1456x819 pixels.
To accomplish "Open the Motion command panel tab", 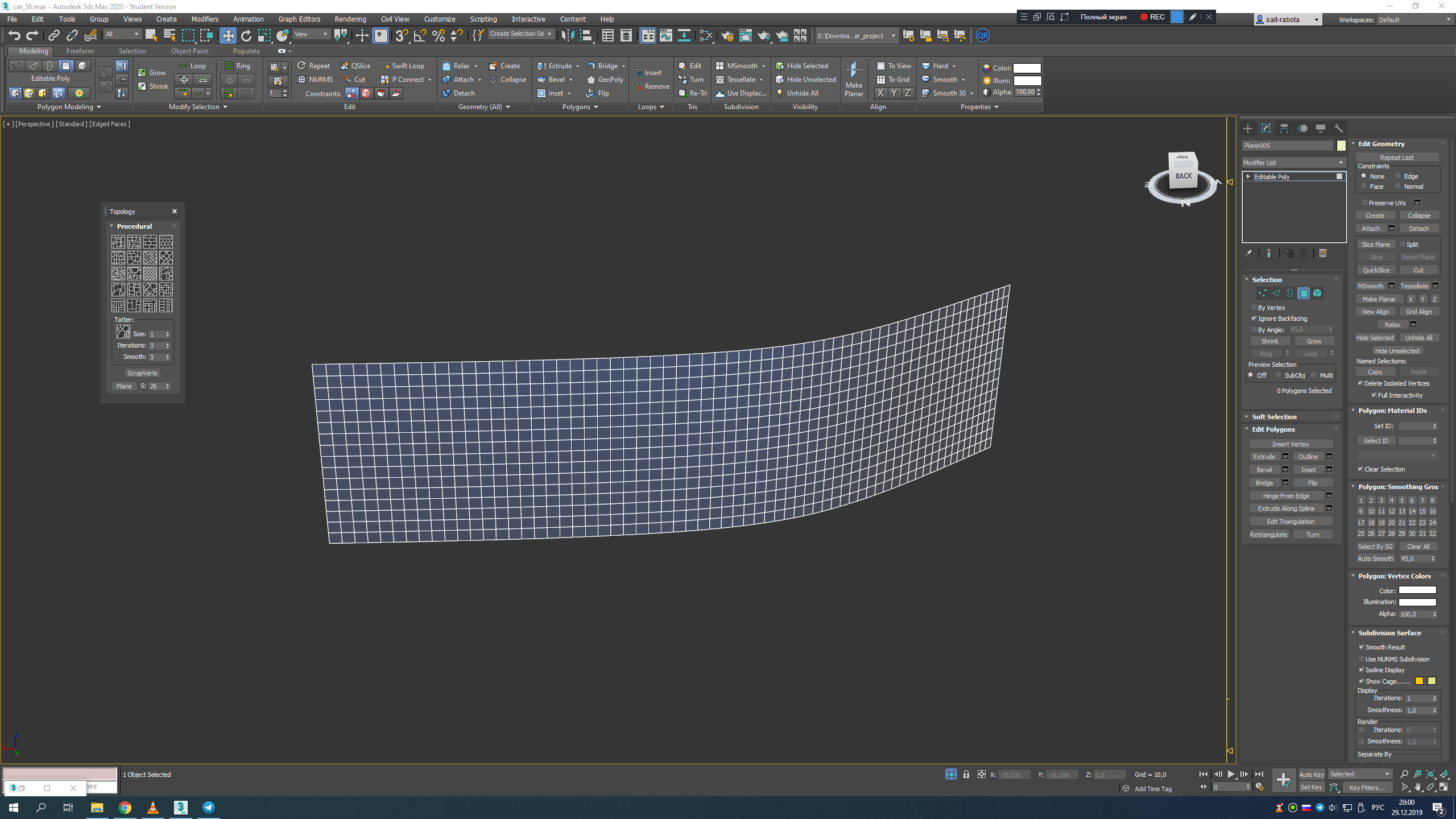I will [x=1302, y=129].
